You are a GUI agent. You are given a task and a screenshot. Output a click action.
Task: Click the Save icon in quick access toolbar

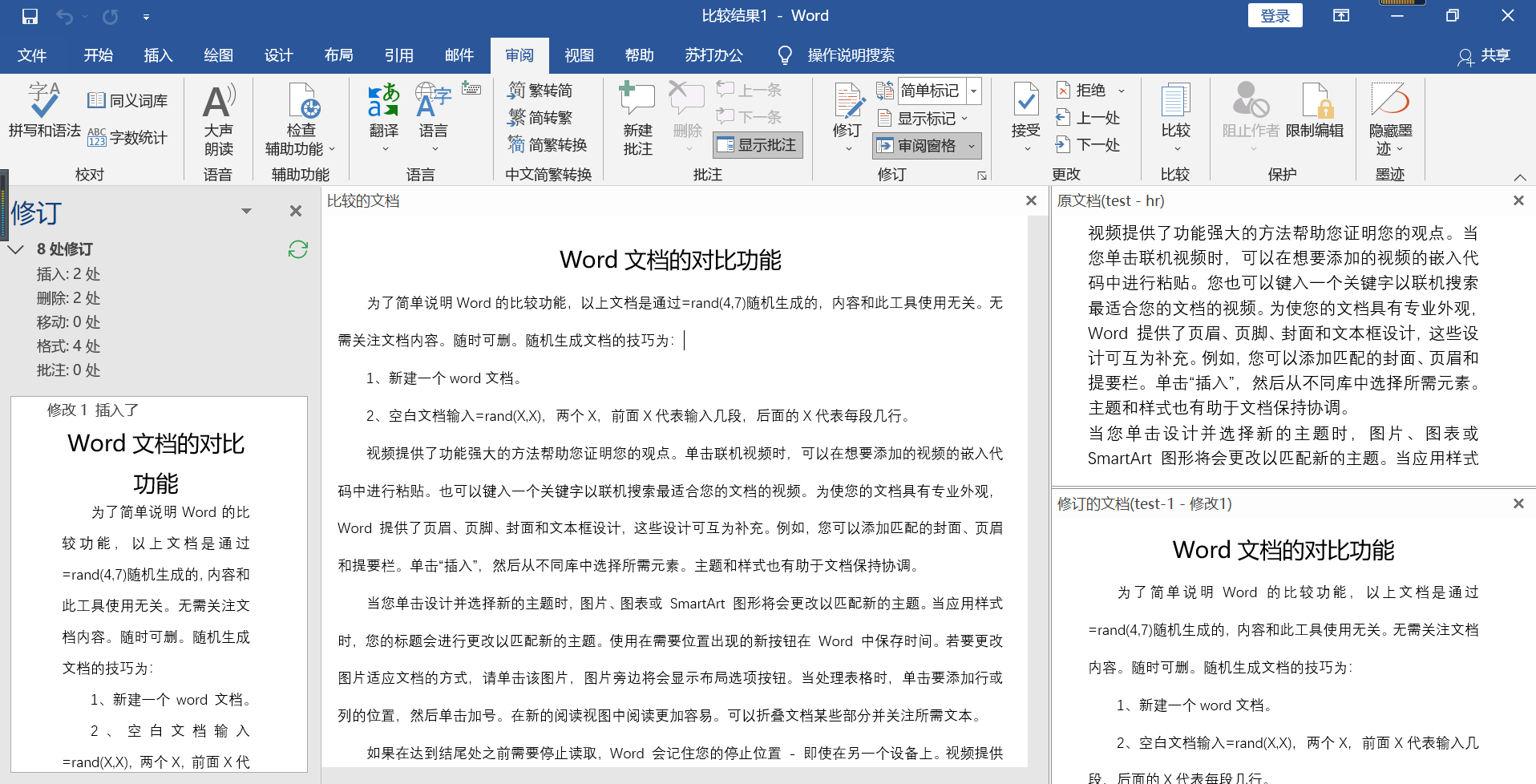(30, 16)
